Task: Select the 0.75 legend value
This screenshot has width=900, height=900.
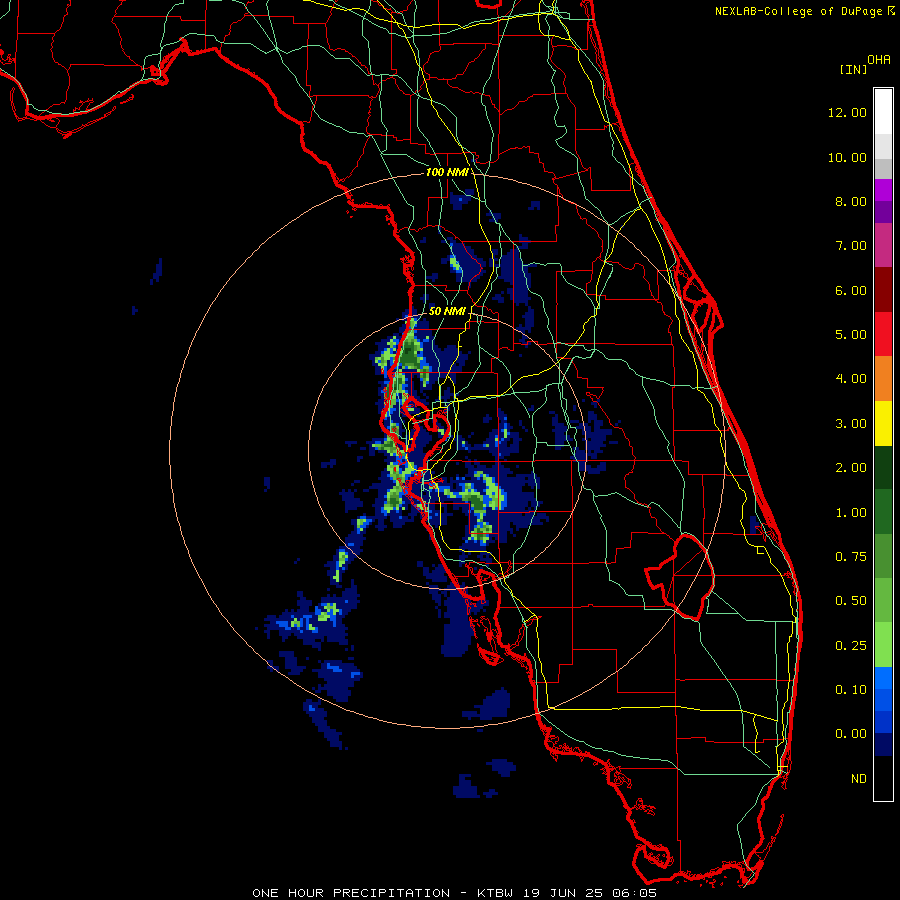Action: [x=851, y=557]
